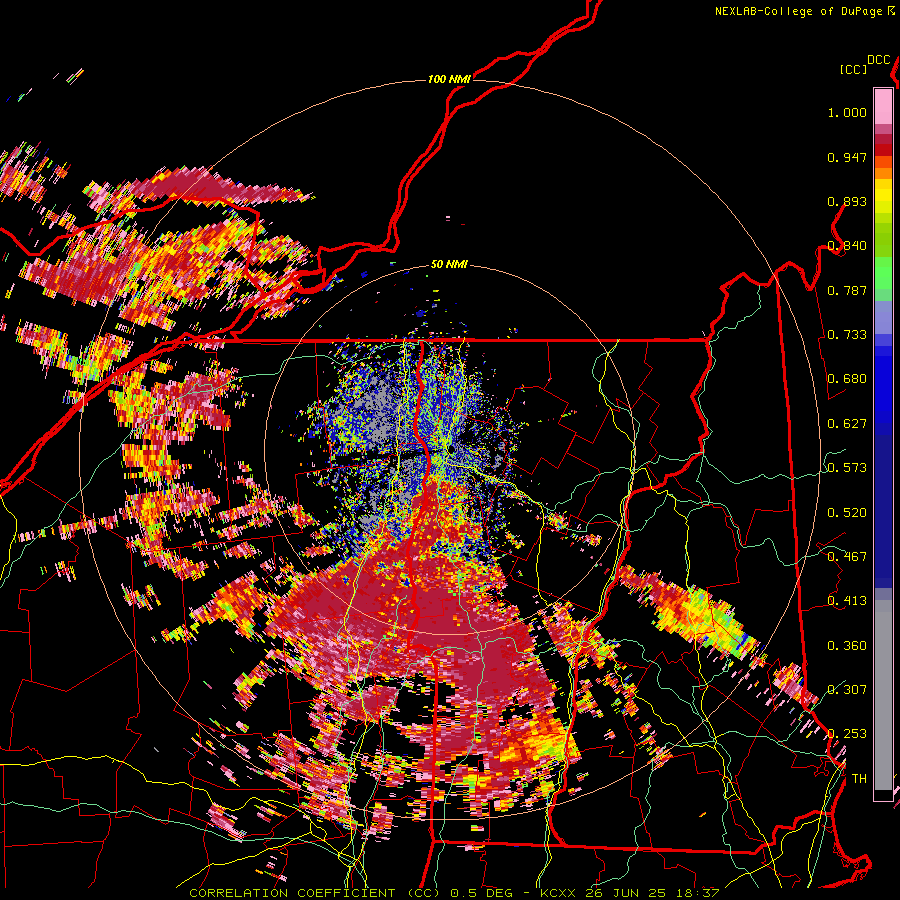
Task: Click the 0.893 scale value
Action: 847,201
